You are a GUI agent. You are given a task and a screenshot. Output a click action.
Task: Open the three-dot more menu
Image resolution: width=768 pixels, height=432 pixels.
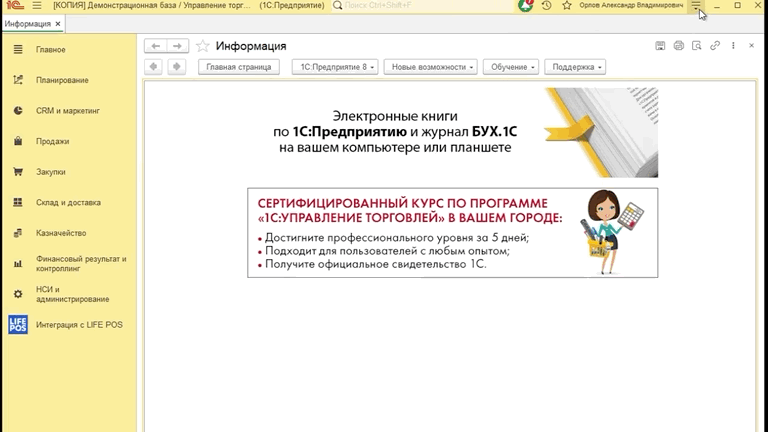pos(733,46)
